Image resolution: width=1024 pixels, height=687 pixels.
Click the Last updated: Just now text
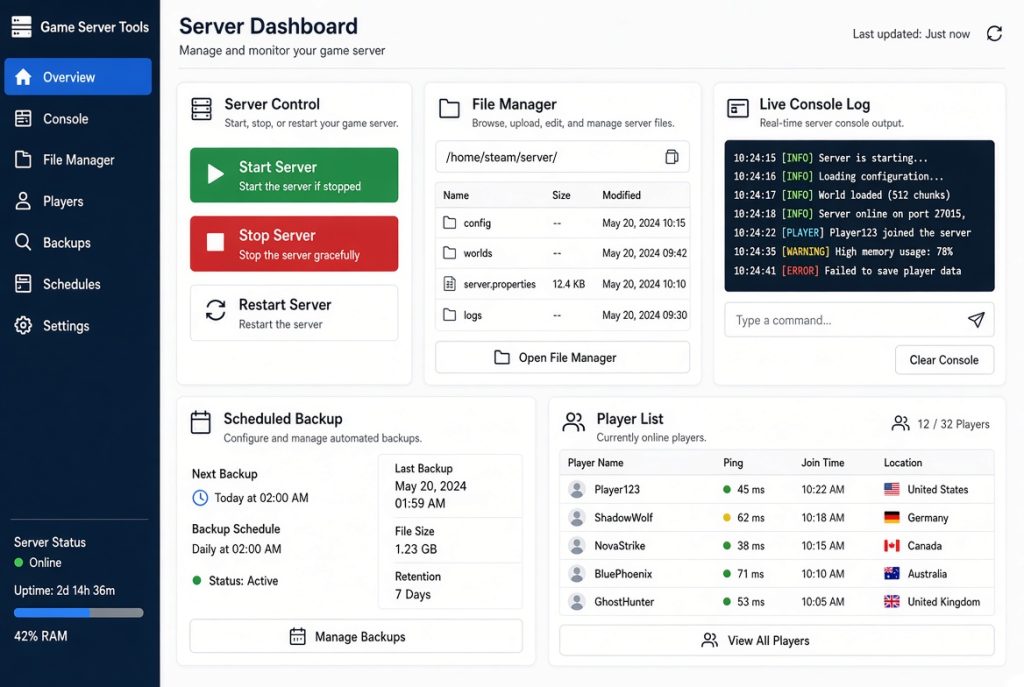coord(911,34)
